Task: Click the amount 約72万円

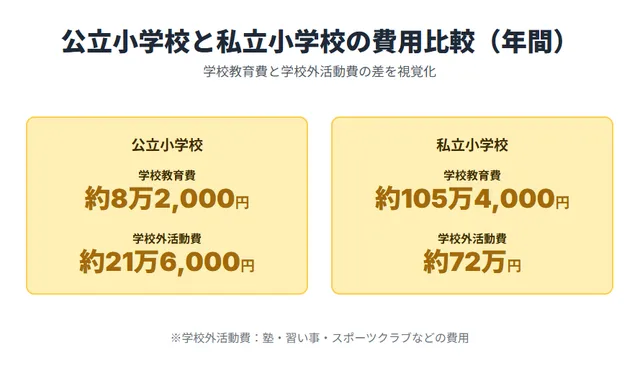Action: coord(472,262)
